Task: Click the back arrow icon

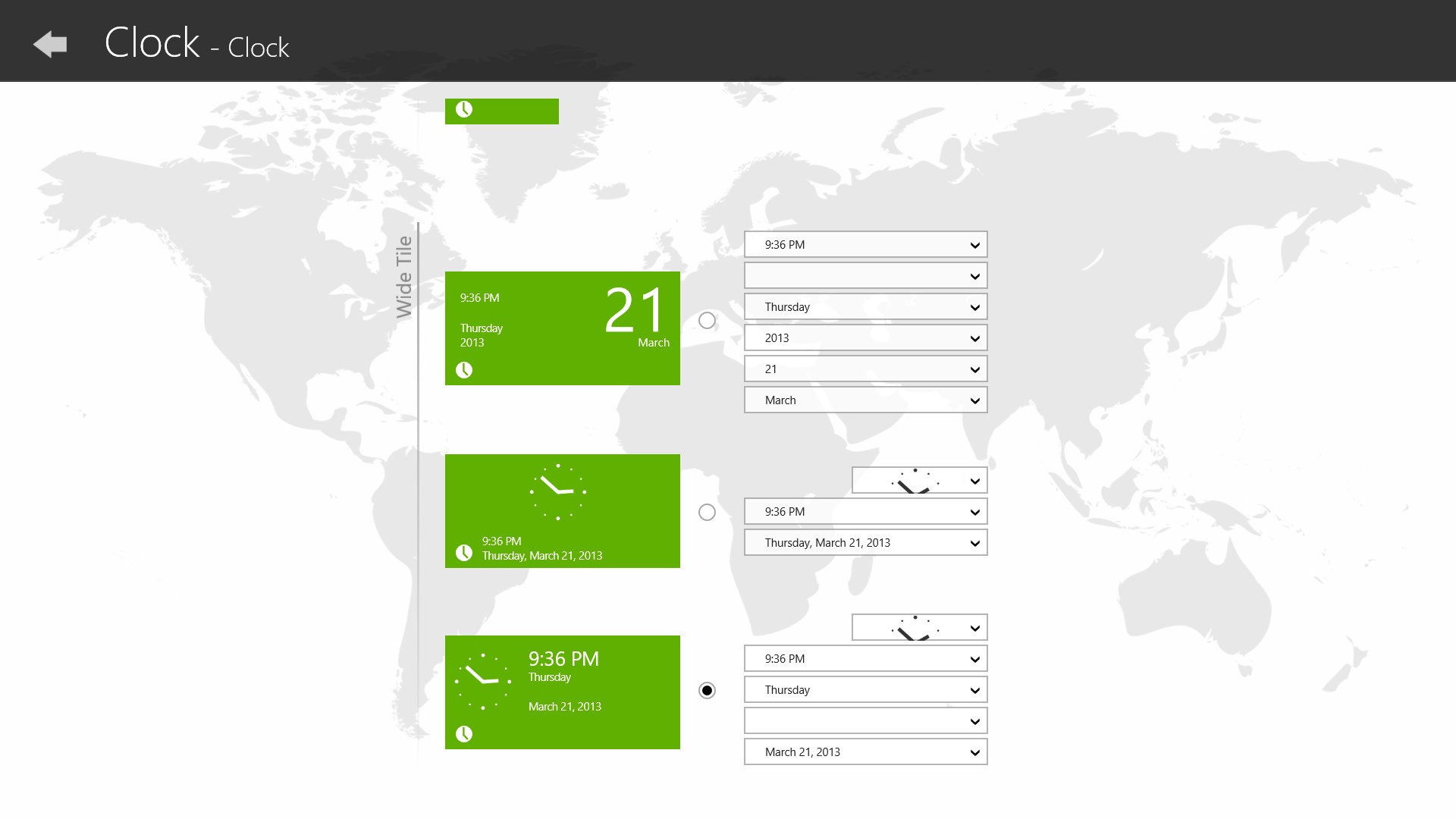Action: pos(50,44)
